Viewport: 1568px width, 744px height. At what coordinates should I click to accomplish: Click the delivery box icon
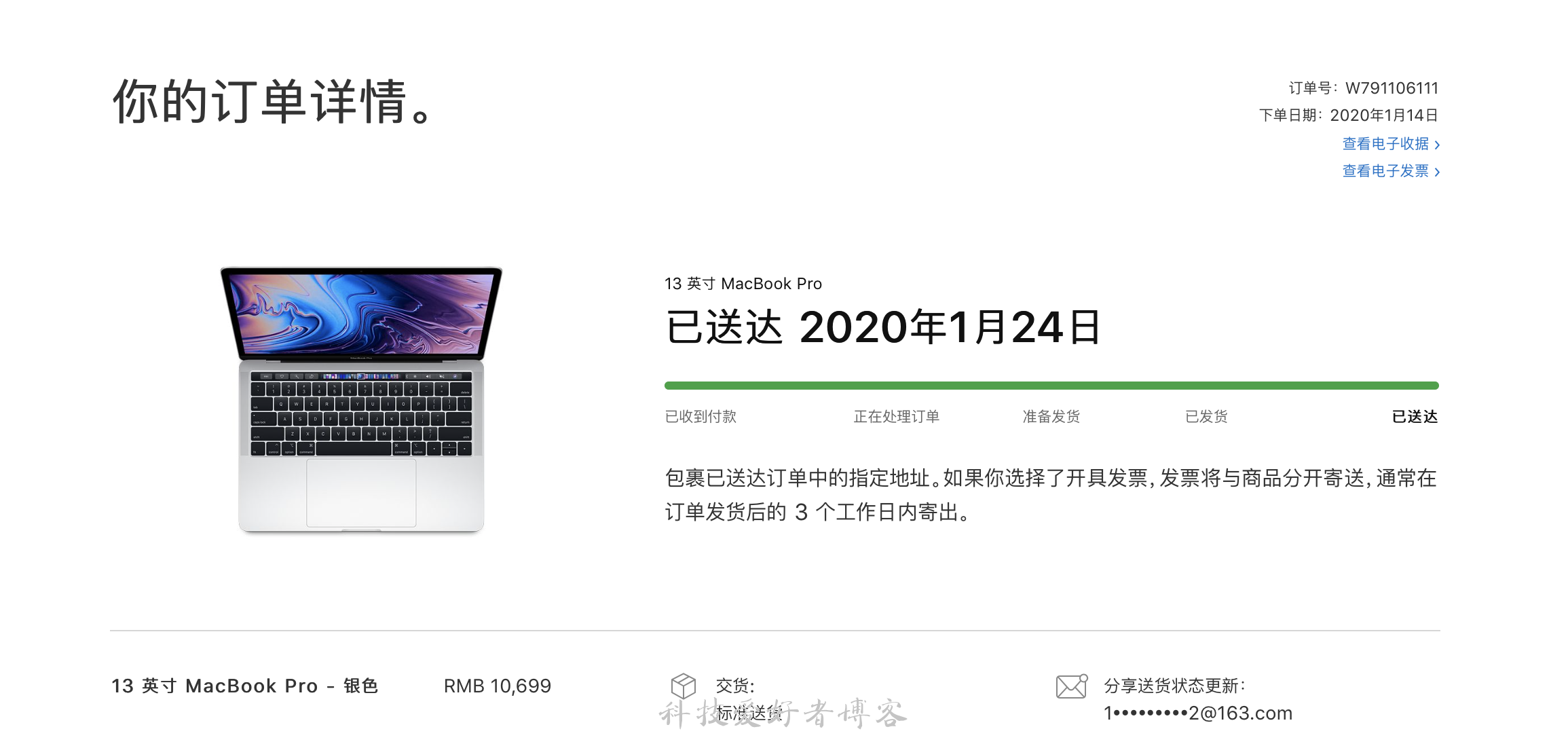pyautogui.click(x=683, y=686)
